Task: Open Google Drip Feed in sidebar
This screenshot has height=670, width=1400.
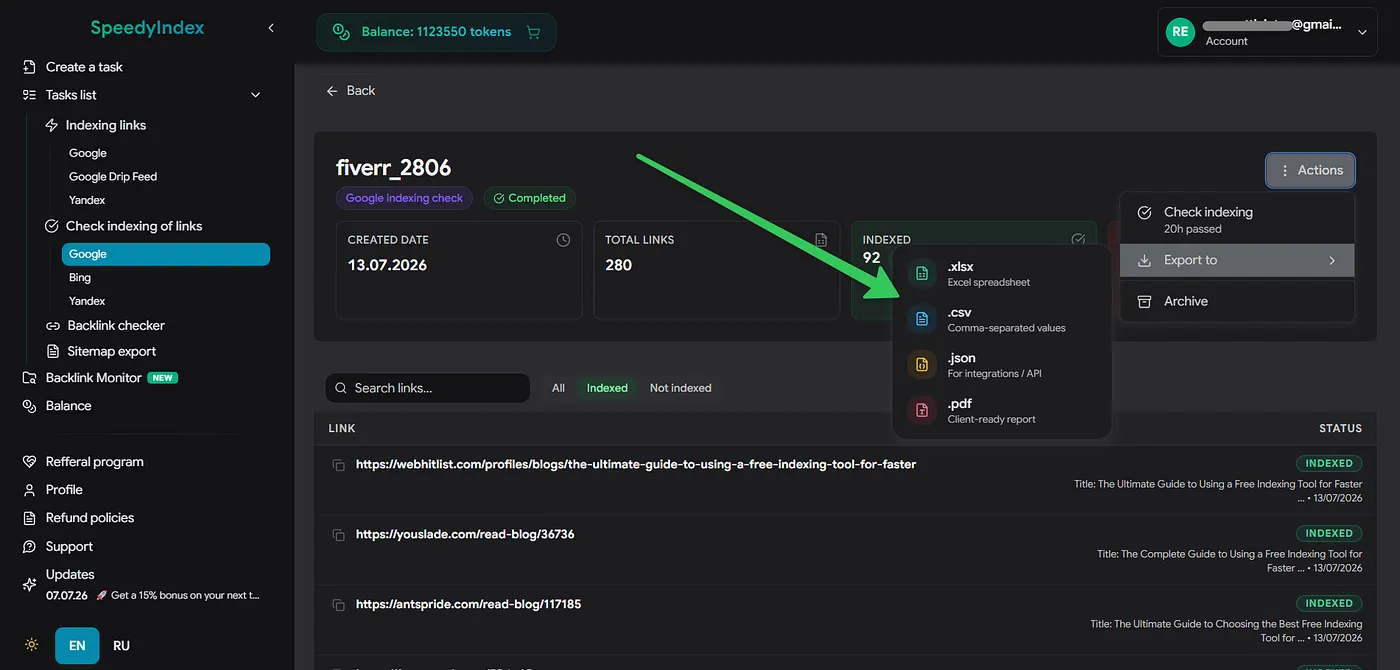Action: 113,177
